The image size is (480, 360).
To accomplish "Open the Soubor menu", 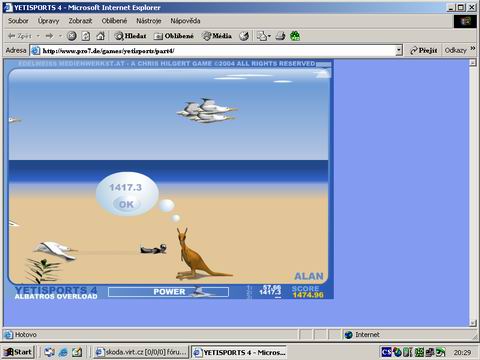I will pyautogui.click(x=18, y=21).
